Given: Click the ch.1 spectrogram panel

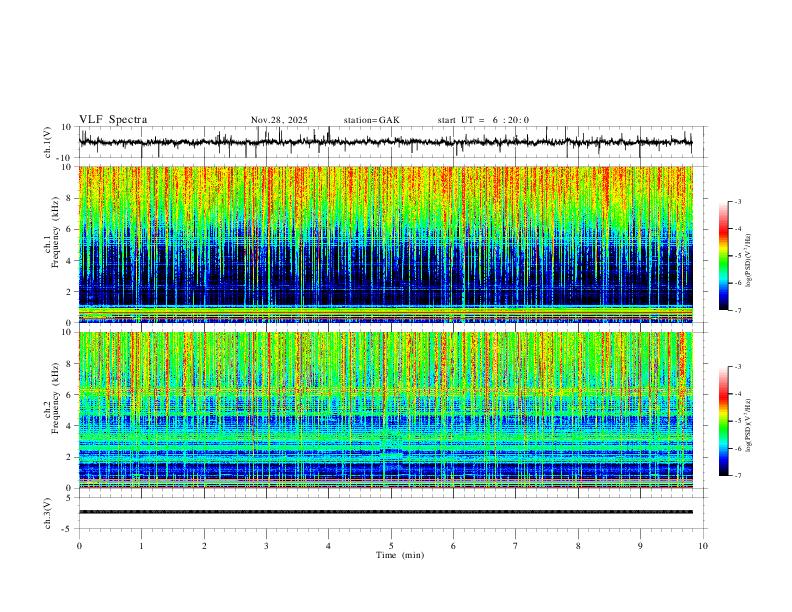Looking at the screenshot, I should pyautogui.click(x=385, y=244).
